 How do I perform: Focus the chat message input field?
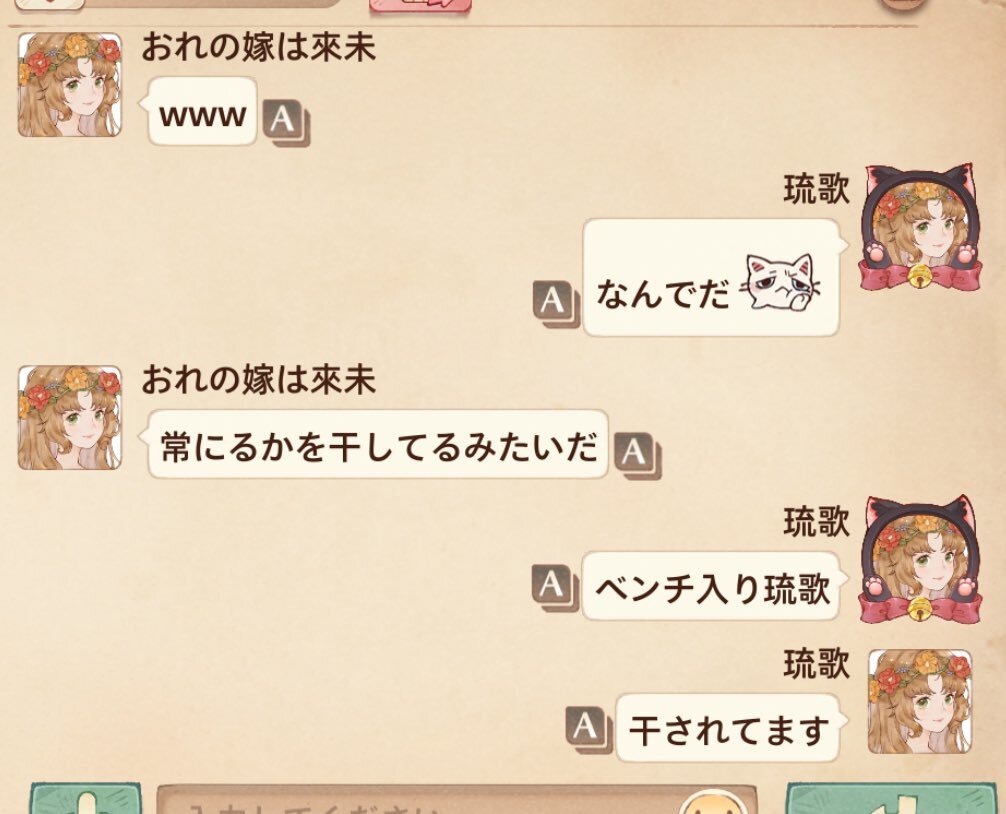coord(457,800)
